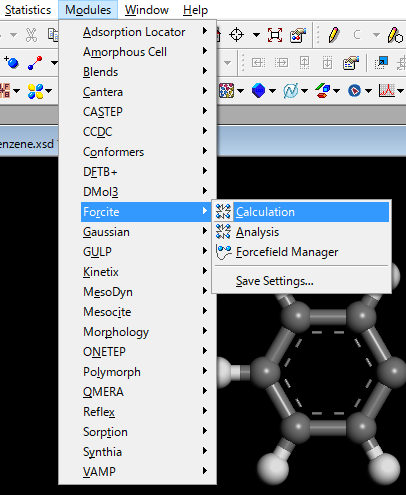Close the open Modules menu
Screen dimensions: 406x495
(x=88, y=10)
